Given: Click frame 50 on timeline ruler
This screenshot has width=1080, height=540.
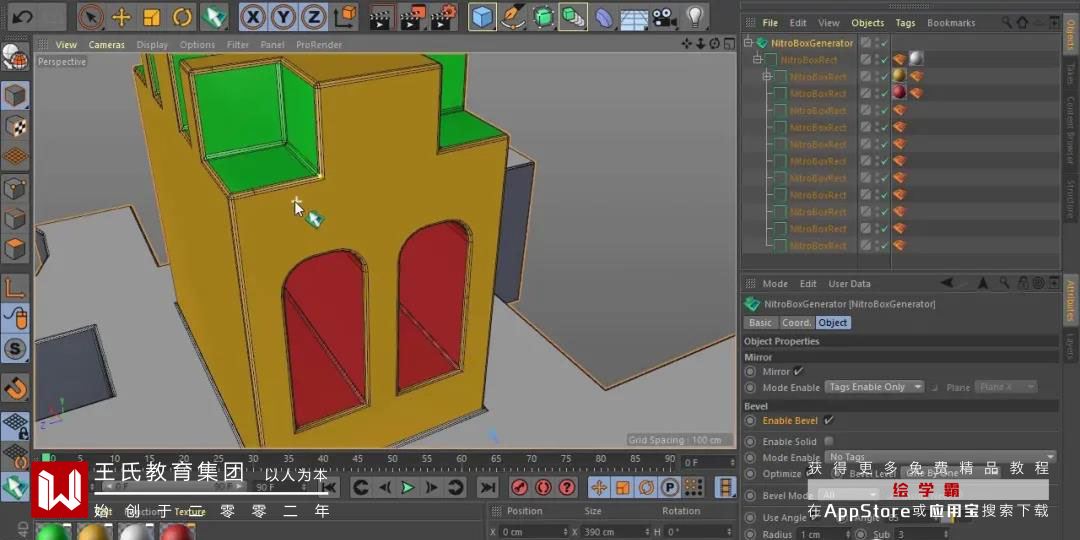Looking at the screenshot, I should pos(392,459).
